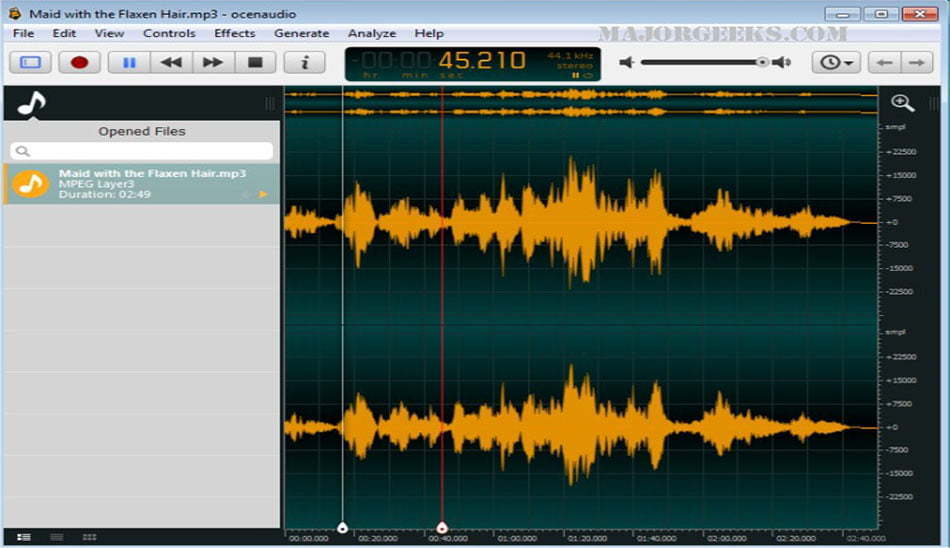
Task: Start recording with the red record button
Action: tap(79, 62)
